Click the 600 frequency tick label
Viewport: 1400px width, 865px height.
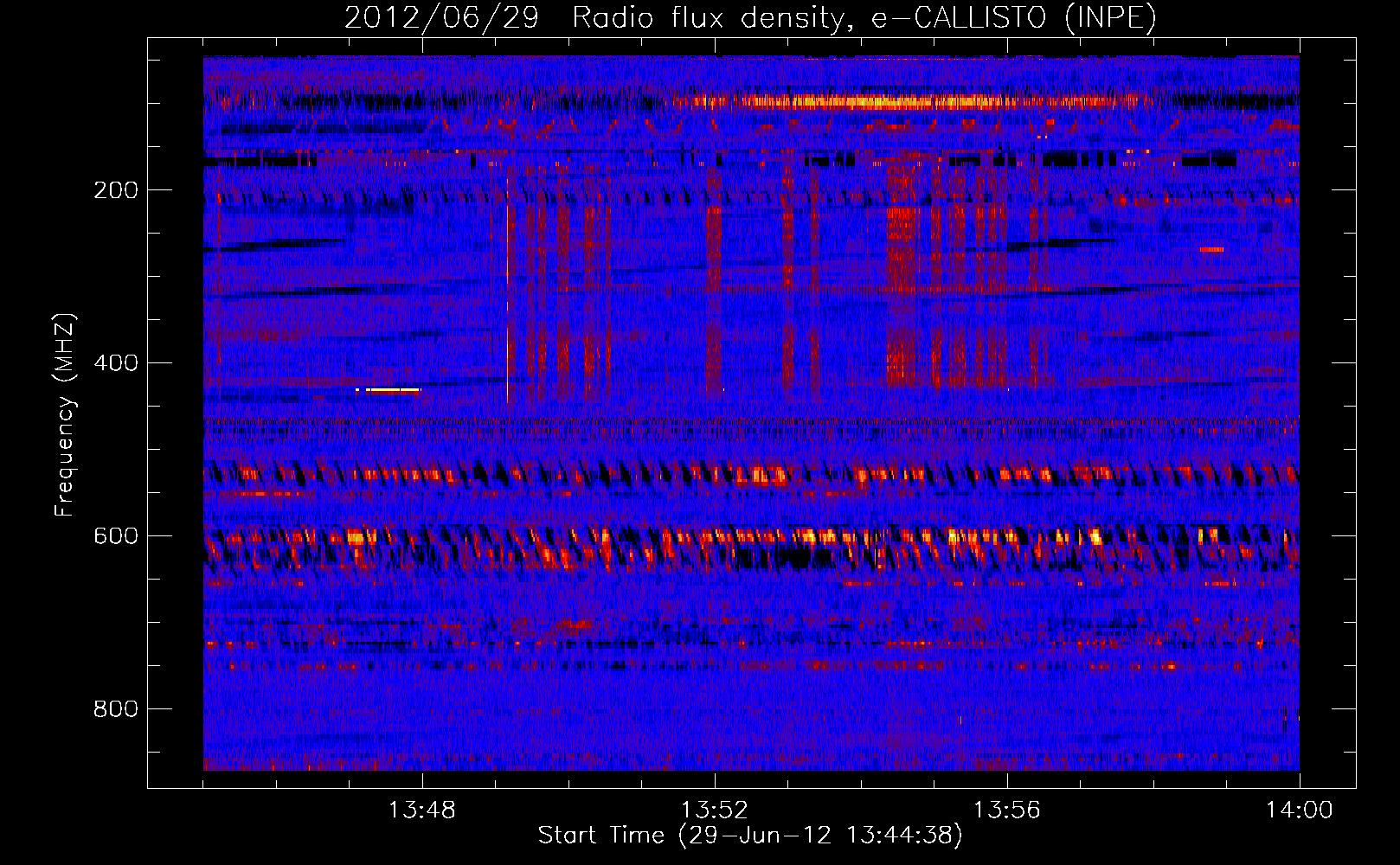116,536
